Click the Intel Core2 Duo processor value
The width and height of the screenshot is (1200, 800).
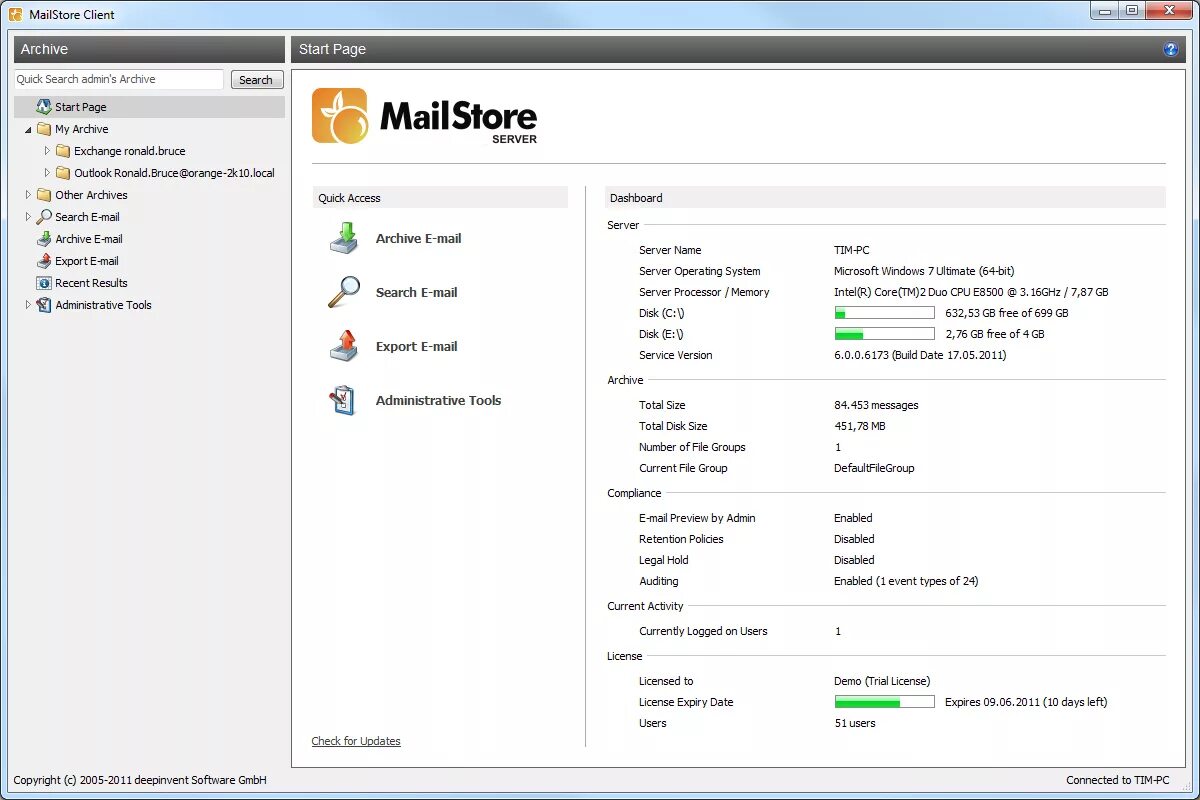(x=971, y=292)
